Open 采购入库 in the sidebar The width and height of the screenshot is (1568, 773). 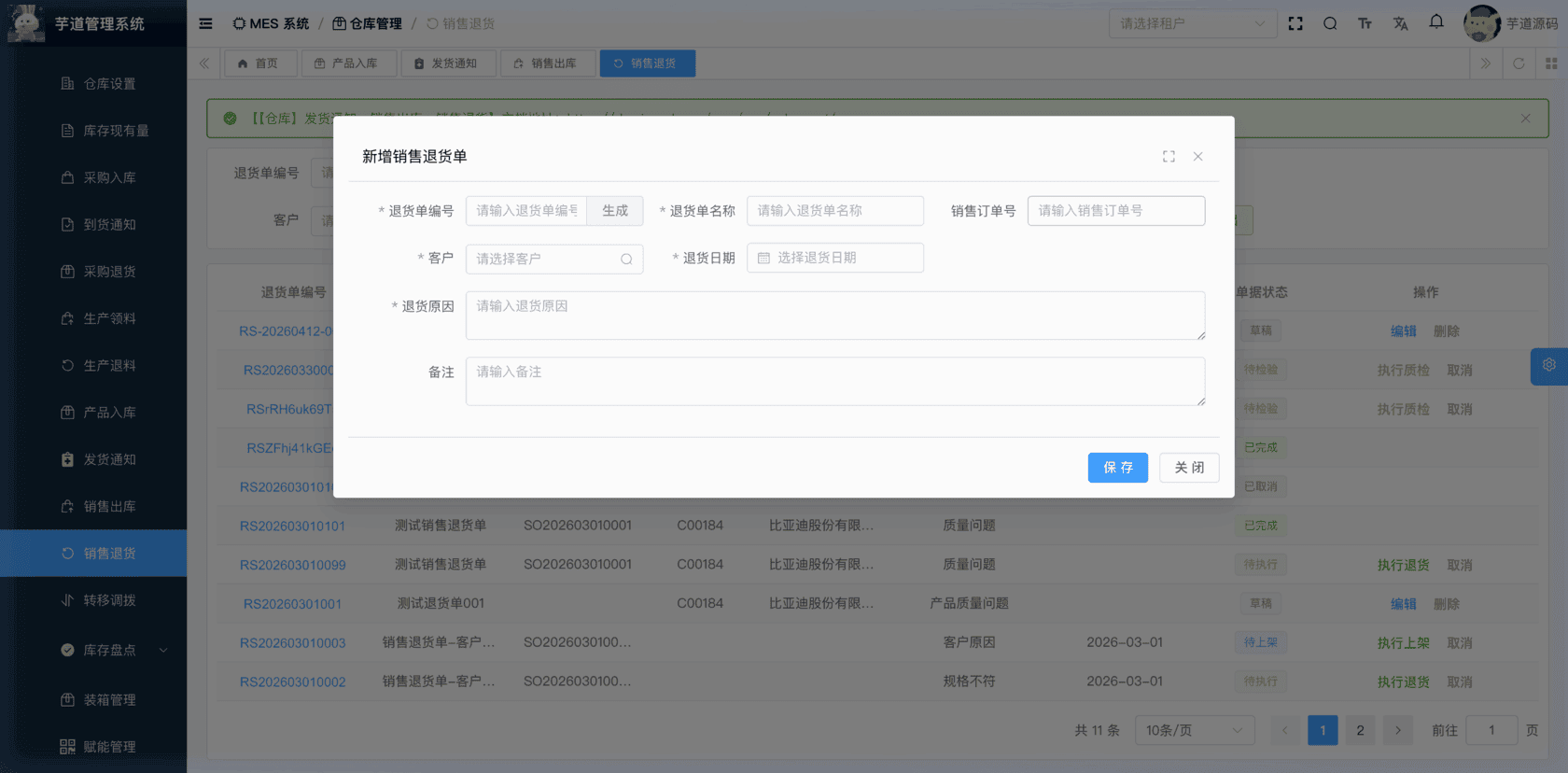pos(93,177)
